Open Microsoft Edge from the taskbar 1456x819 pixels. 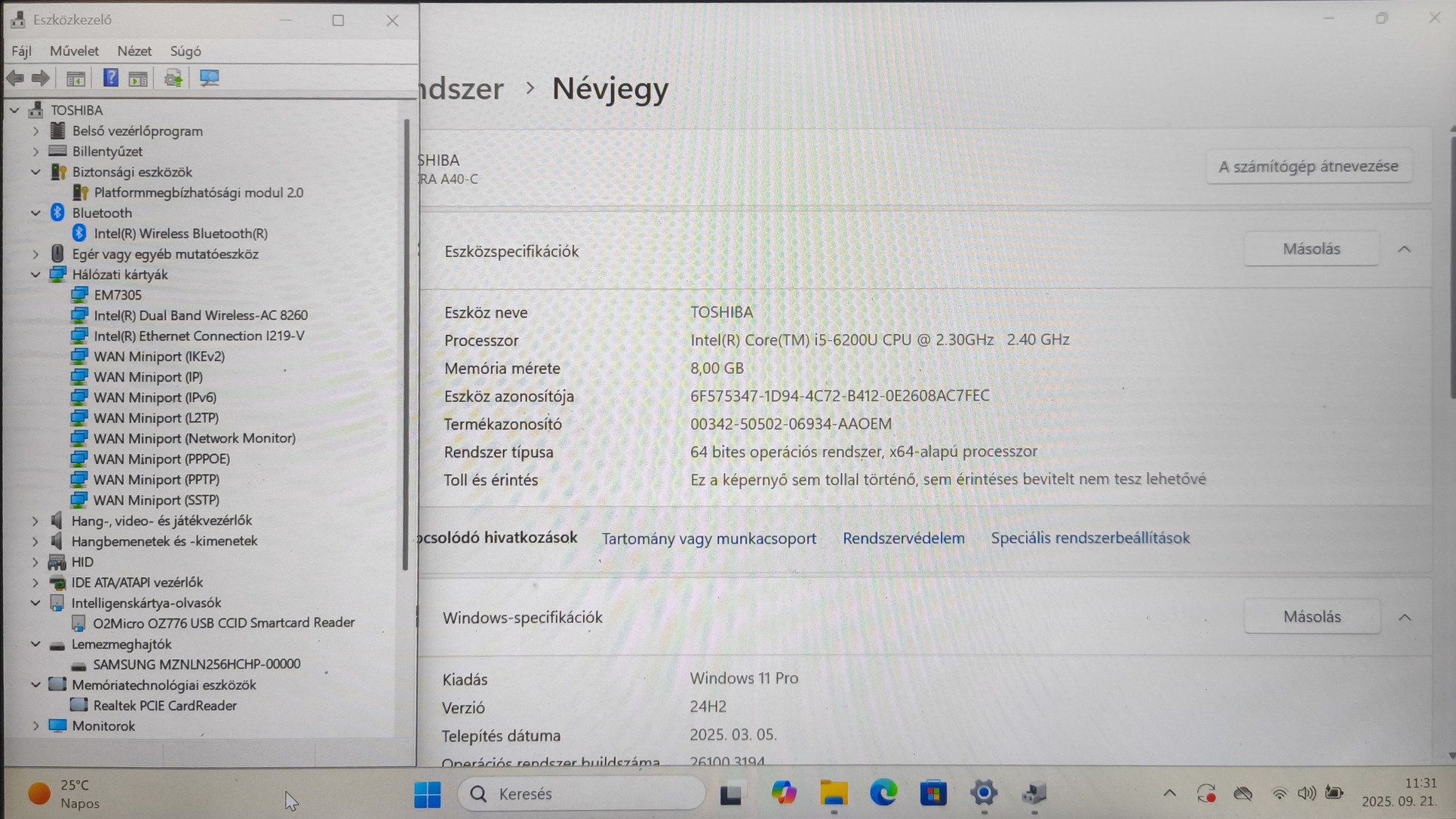click(x=883, y=793)
